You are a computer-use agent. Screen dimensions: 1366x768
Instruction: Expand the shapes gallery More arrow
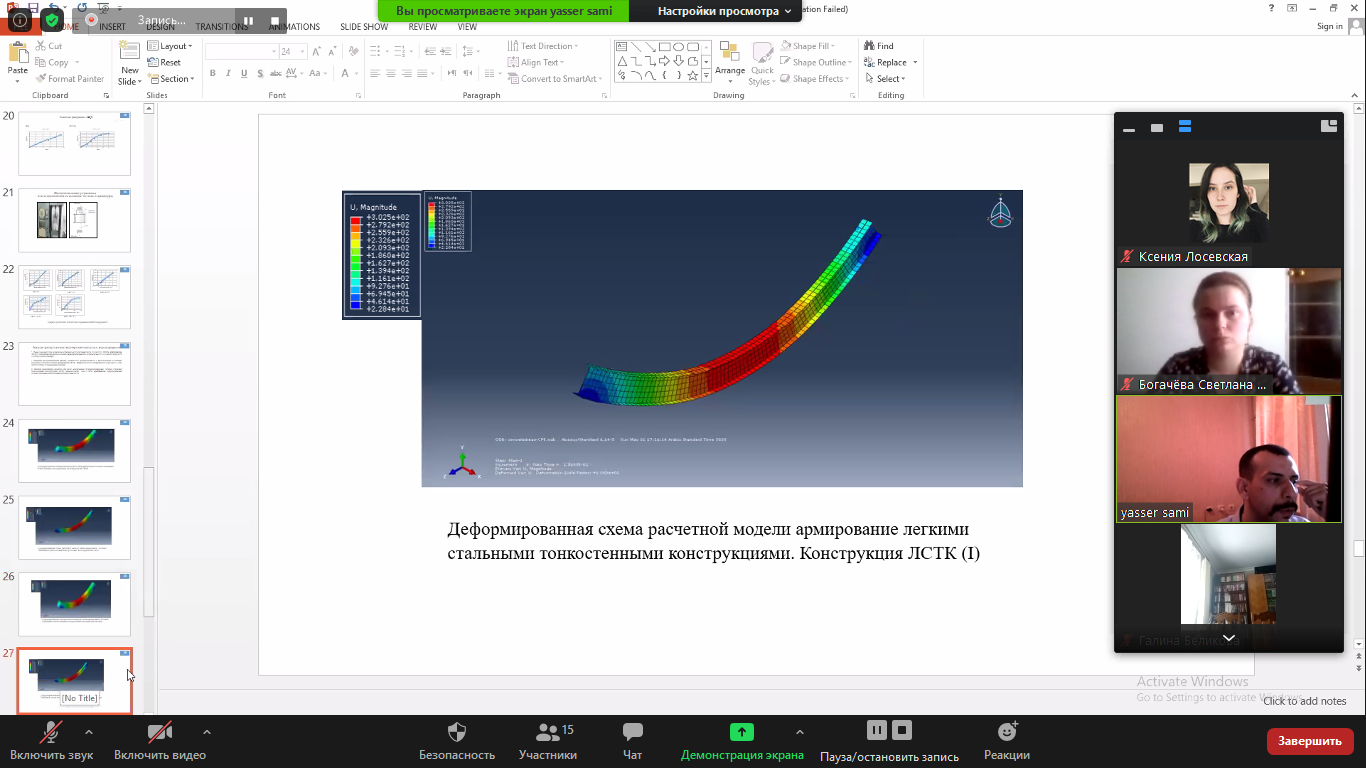tap(706, 76)
